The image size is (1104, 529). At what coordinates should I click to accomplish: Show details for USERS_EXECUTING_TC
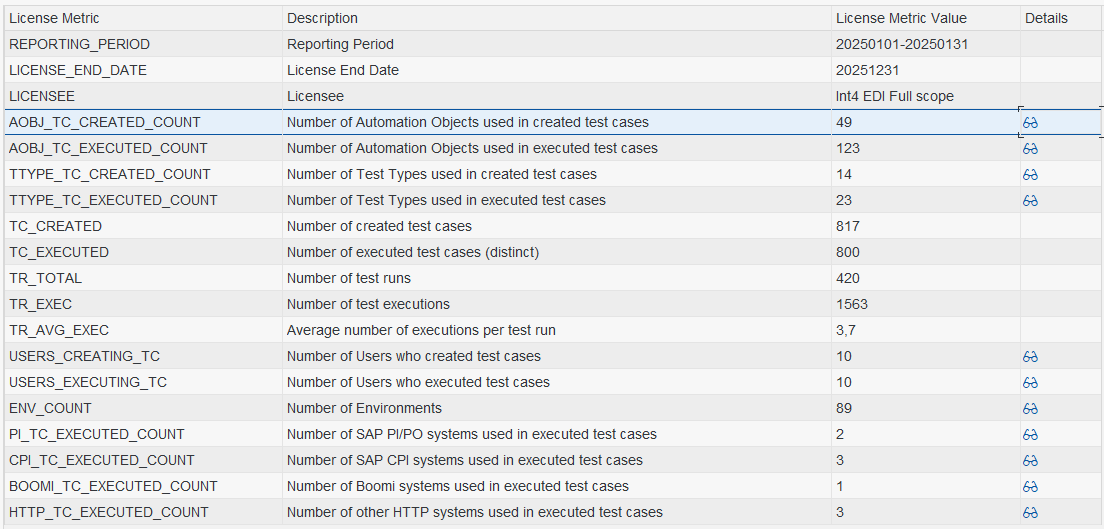click(x=1030, y=383)
